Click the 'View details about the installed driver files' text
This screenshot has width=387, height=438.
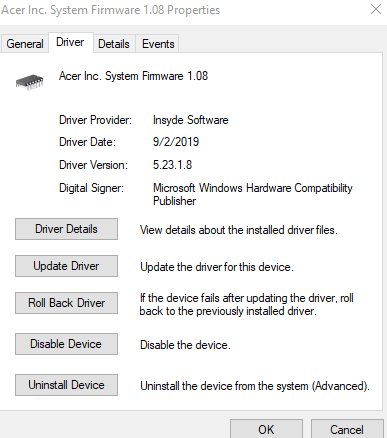click(239, 230)
